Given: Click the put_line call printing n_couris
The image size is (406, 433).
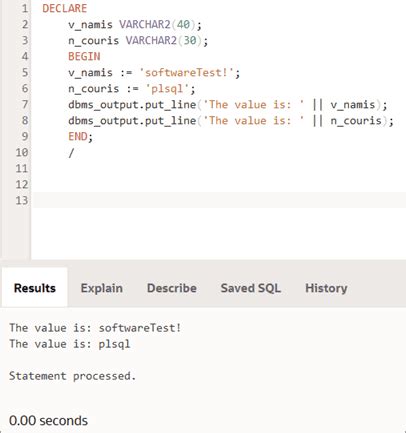Looking at the screenshot, I should (231, 120).
